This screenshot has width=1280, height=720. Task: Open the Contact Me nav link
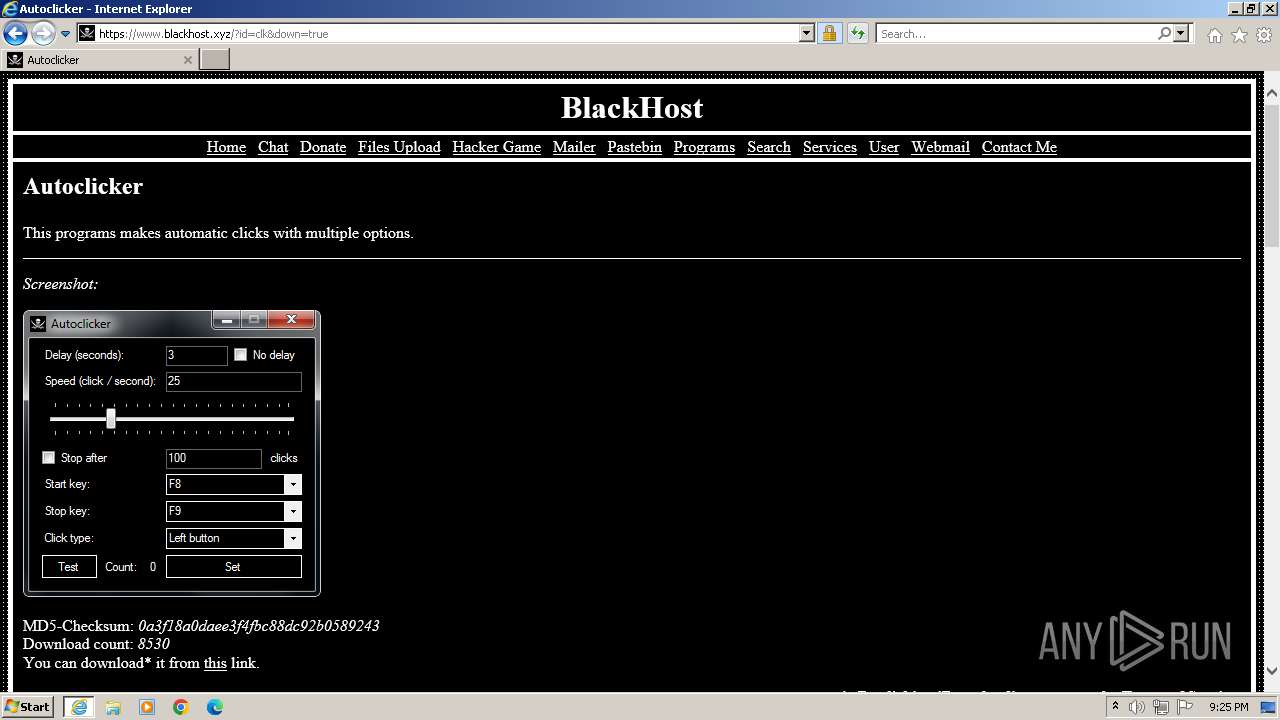tap(1019, 147)
